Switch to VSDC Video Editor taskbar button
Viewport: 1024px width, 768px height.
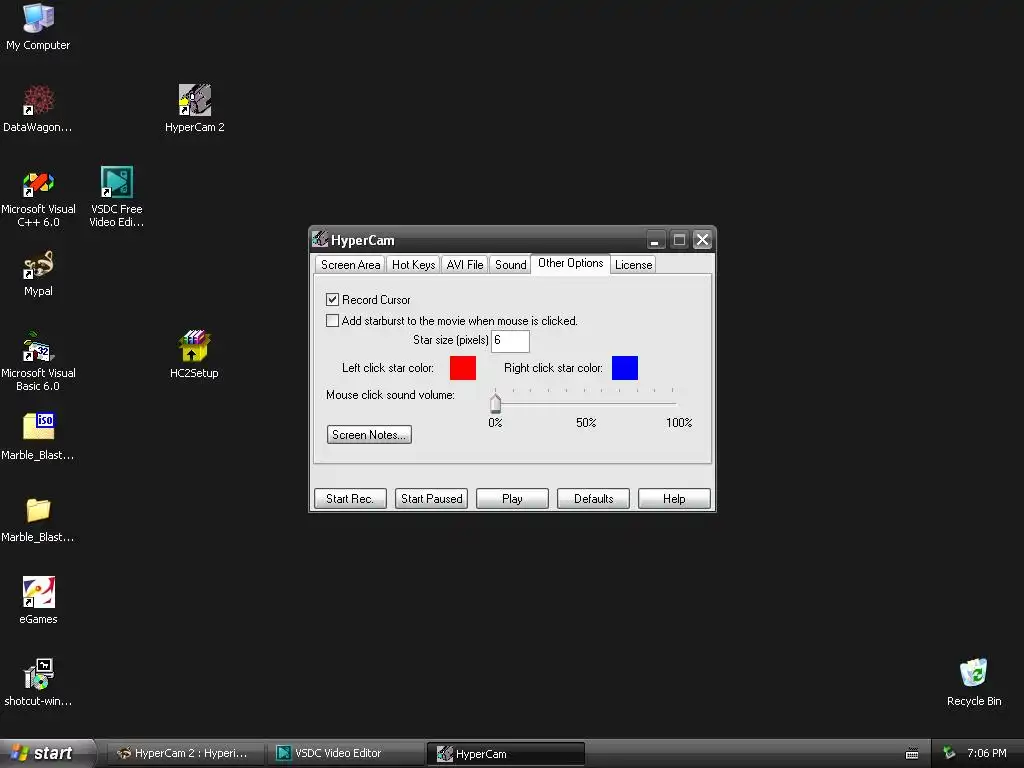click(346, 753)
